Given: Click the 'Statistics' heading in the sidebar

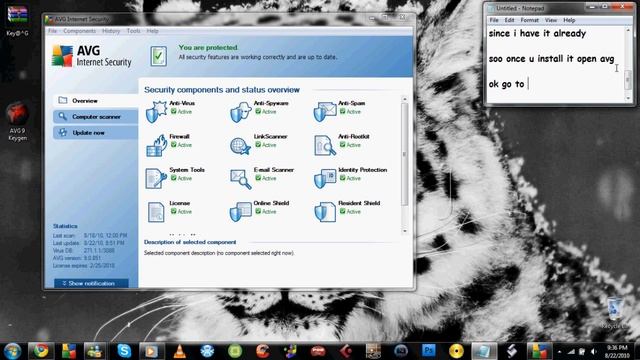Looking at the screenshot, I should (x=65, y=226).
